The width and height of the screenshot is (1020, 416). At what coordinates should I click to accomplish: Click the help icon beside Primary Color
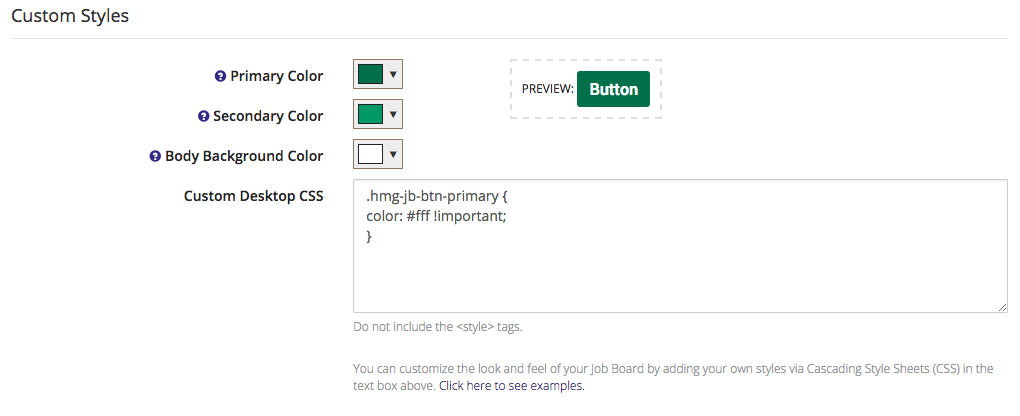[220, 76]
